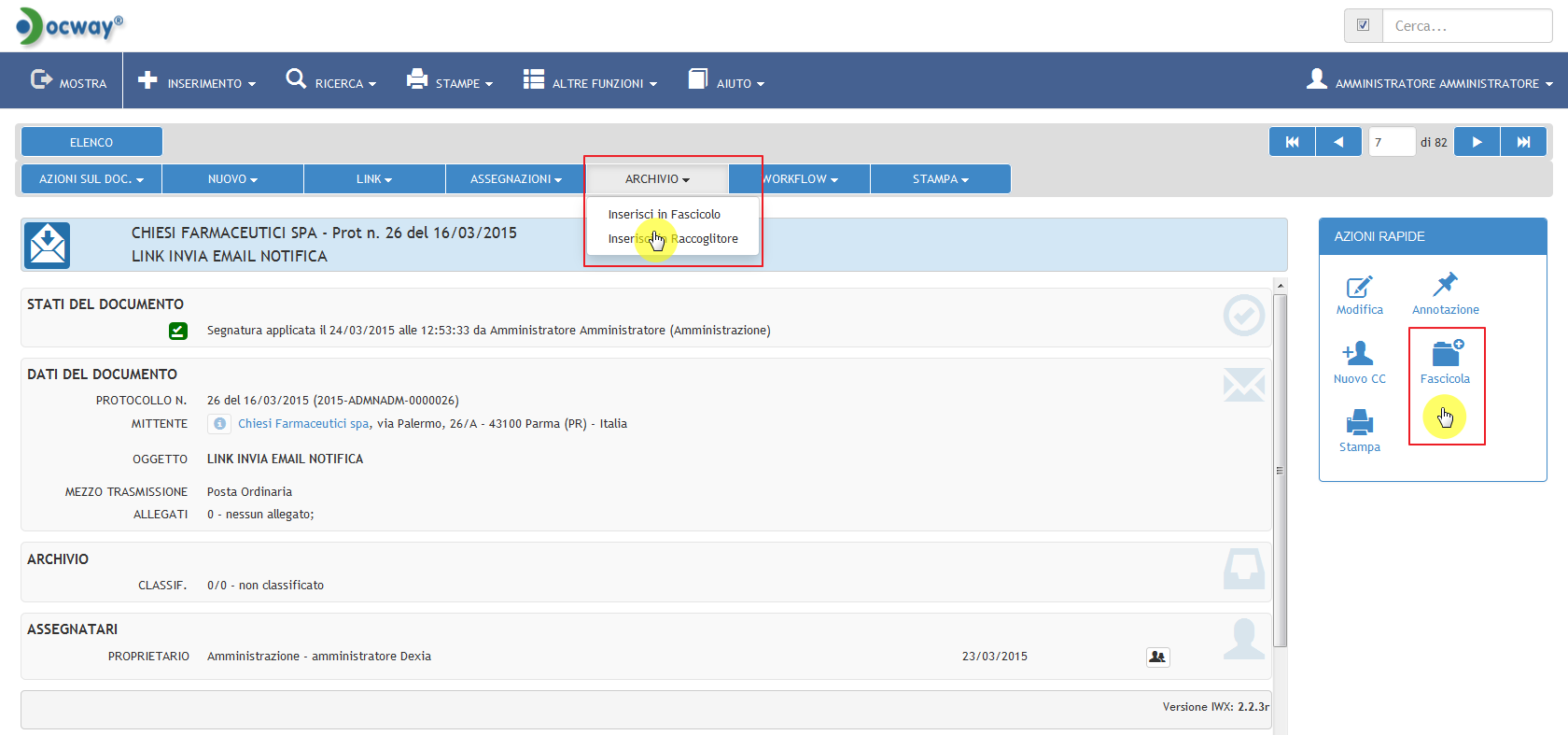Click the page number input field

pos(1391,142)
